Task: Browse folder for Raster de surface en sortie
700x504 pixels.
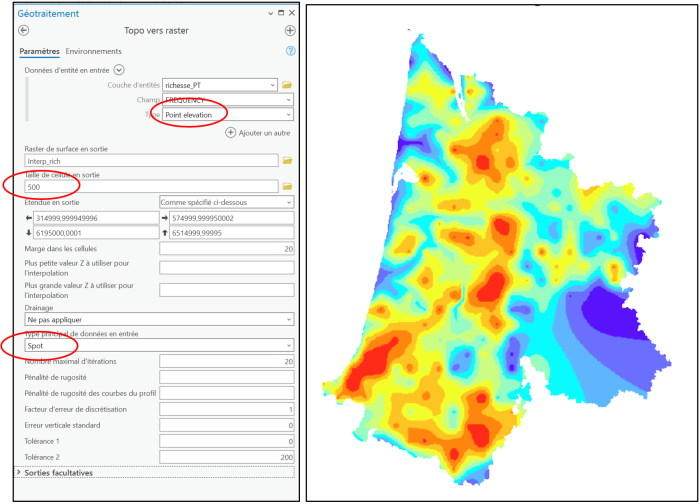Action: pyautogui.click(x=287, y=160)
